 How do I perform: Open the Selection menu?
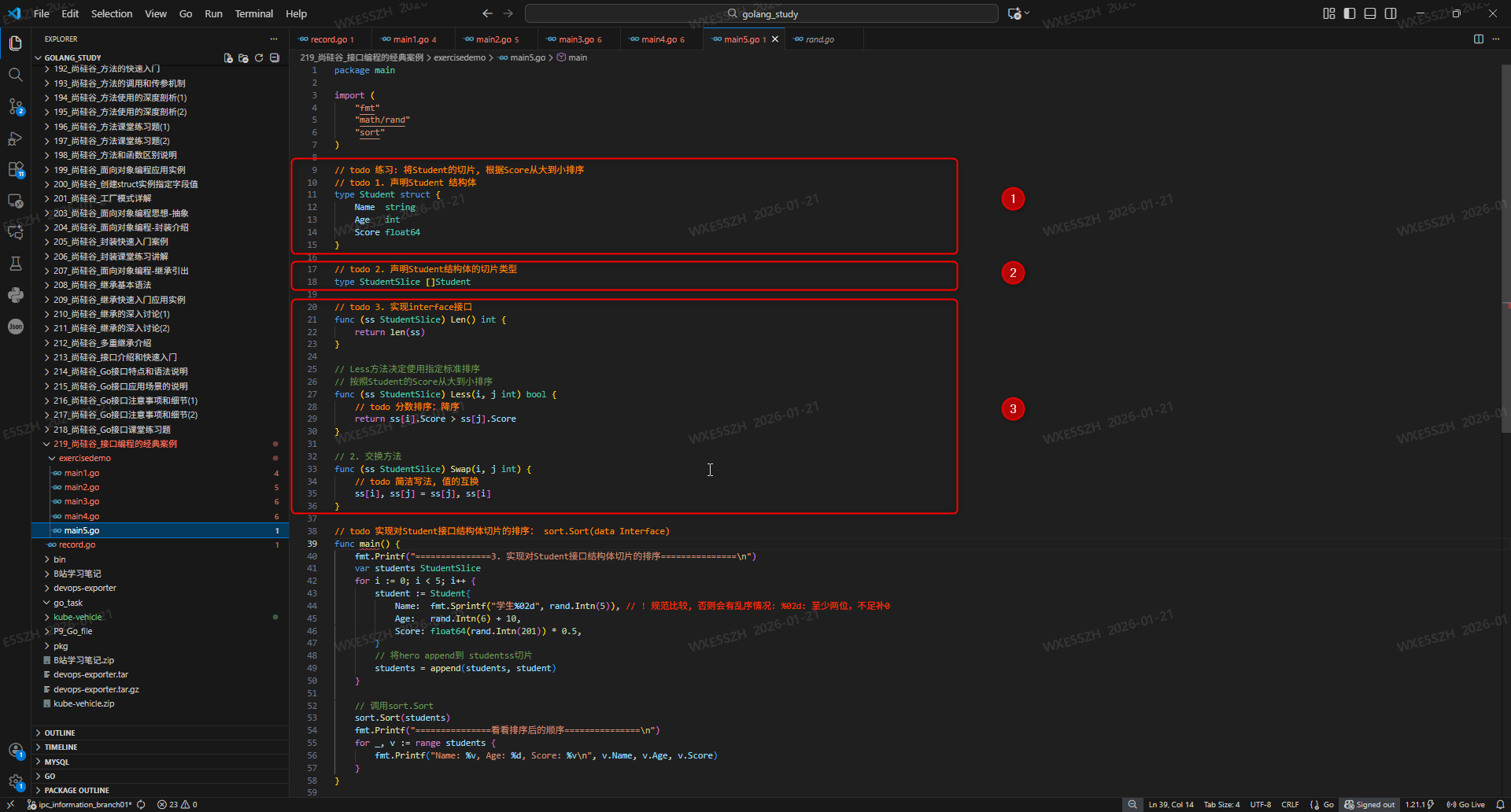(112, 13)
